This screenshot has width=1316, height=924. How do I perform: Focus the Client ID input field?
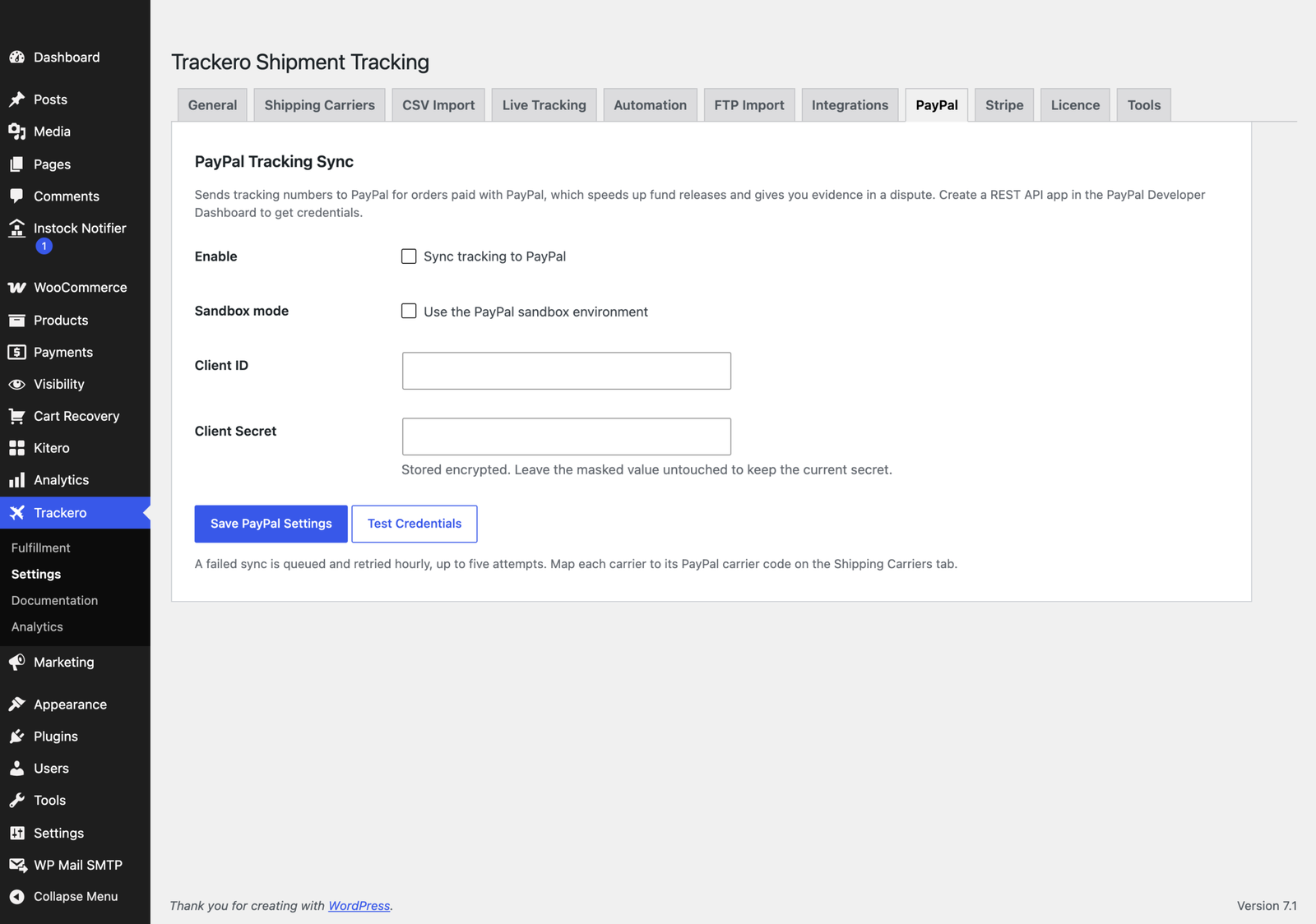(x=567, y=371)
